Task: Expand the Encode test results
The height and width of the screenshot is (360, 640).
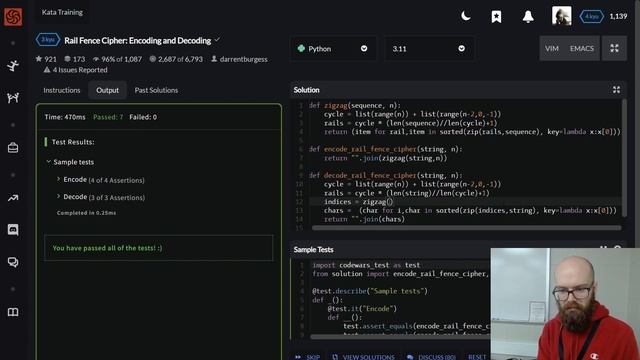Action: [101, 180]
